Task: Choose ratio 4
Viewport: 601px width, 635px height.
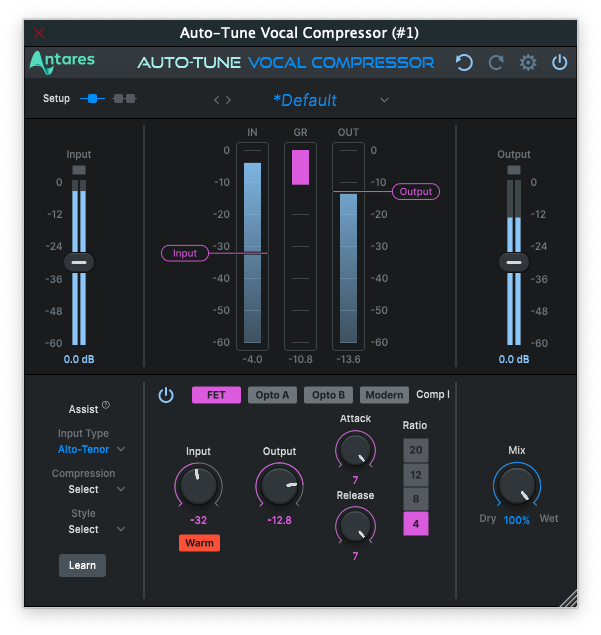Action: [416, 524]
